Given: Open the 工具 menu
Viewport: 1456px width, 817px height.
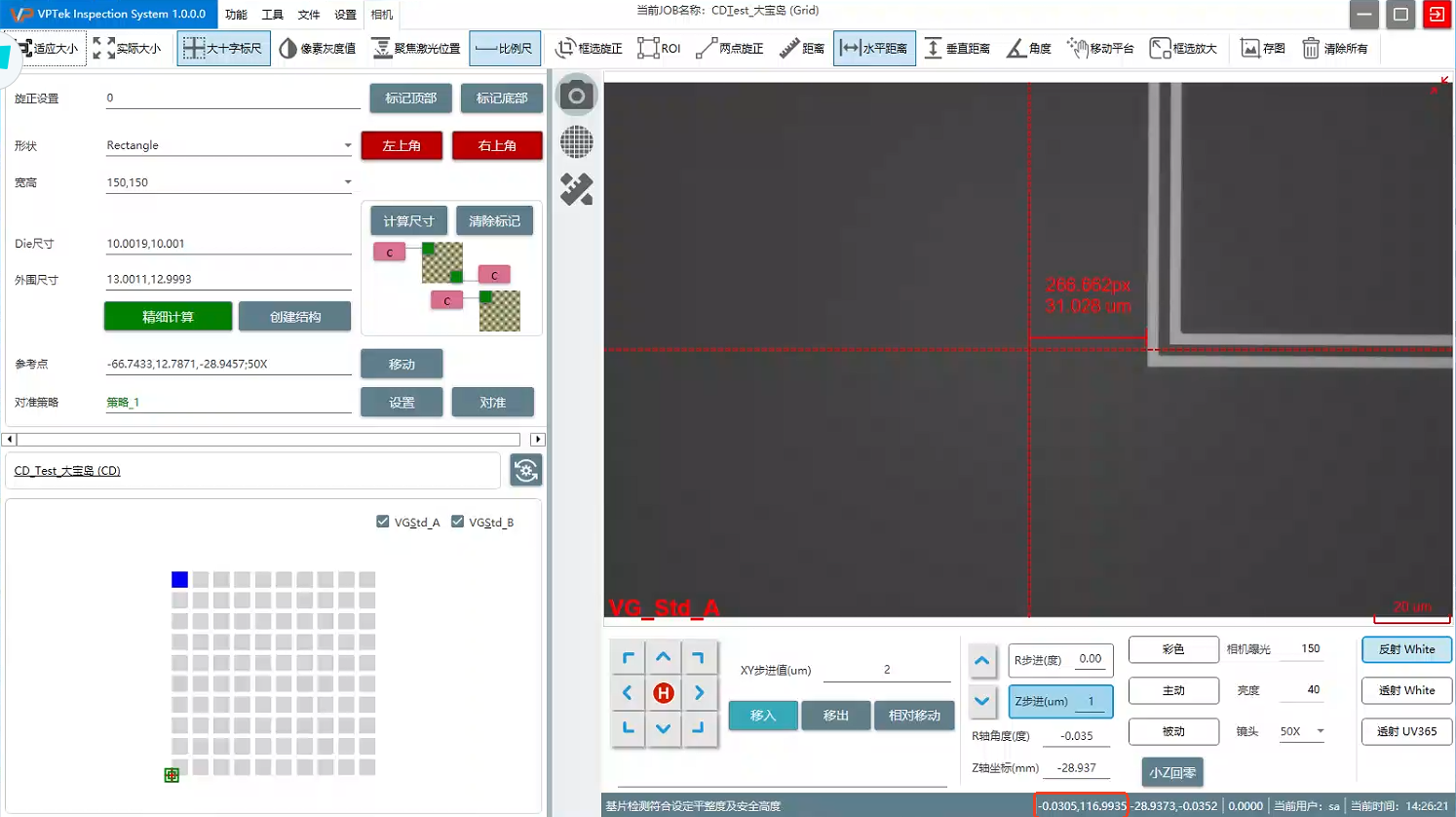Looking at the screenshot, I should 272,15.
